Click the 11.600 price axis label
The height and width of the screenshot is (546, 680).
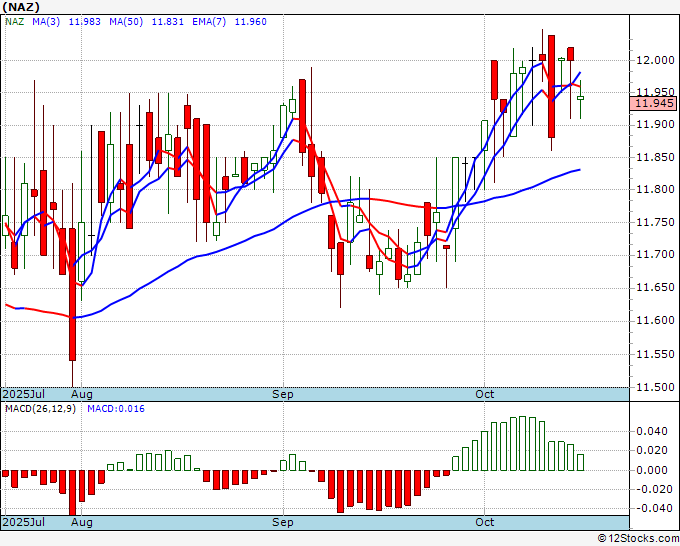click(x=655, y=320)
